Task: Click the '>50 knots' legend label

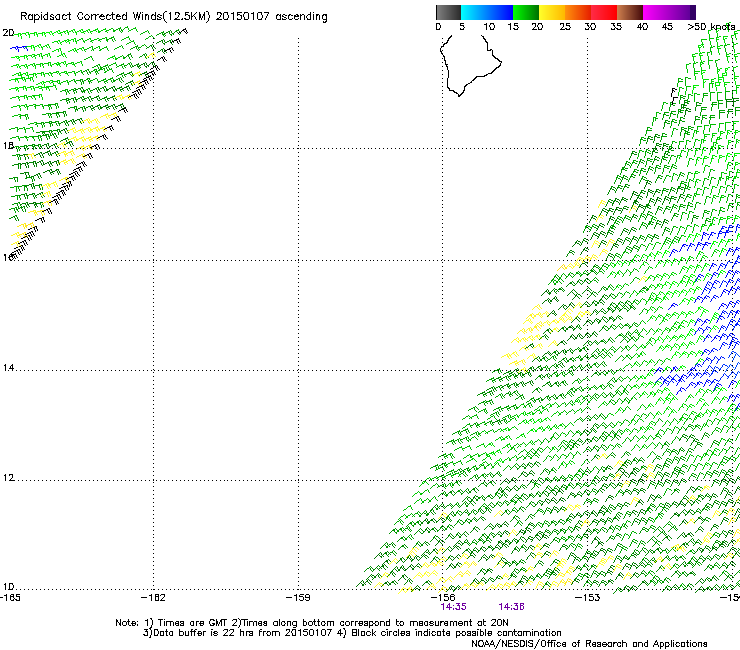Action: pyautogui.click(x=711, y=27)
